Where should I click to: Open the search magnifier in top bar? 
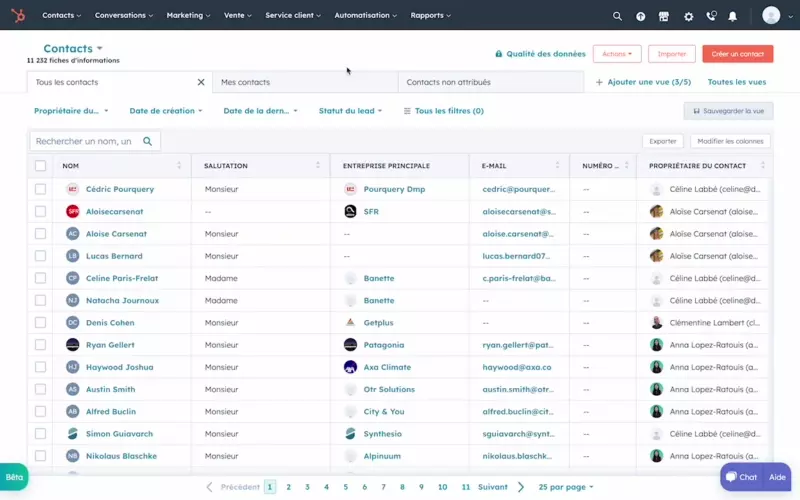point(617,16)
